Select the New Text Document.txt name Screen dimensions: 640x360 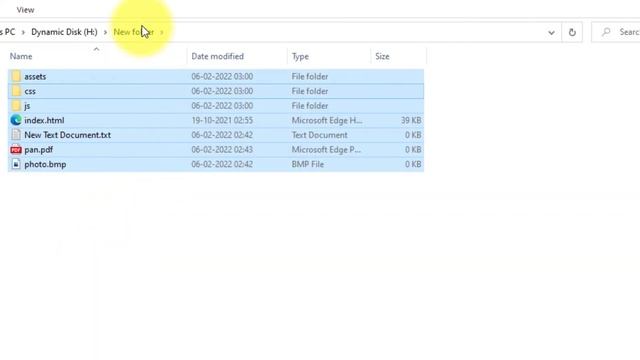[x=67, y=135]
